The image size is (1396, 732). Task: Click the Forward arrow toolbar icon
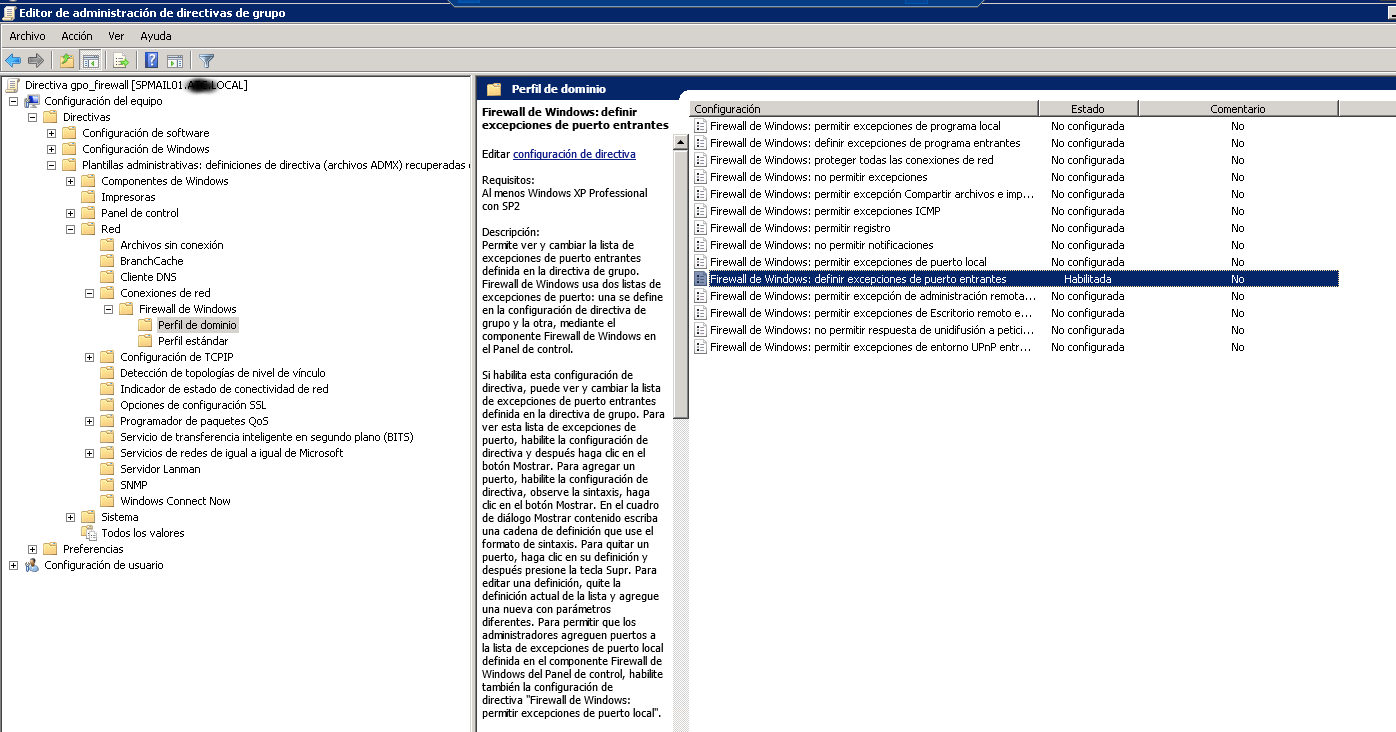point(36,61)
